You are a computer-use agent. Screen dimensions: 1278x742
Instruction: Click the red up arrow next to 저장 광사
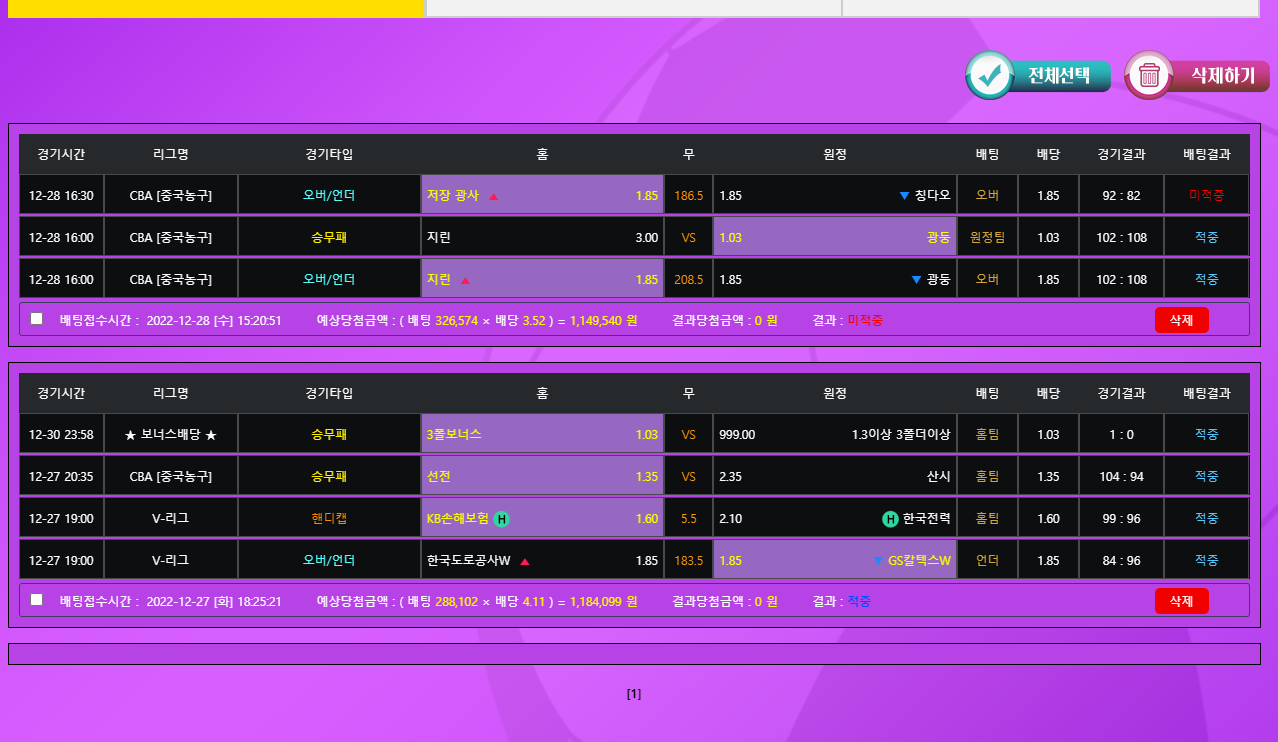coord(493,196)
